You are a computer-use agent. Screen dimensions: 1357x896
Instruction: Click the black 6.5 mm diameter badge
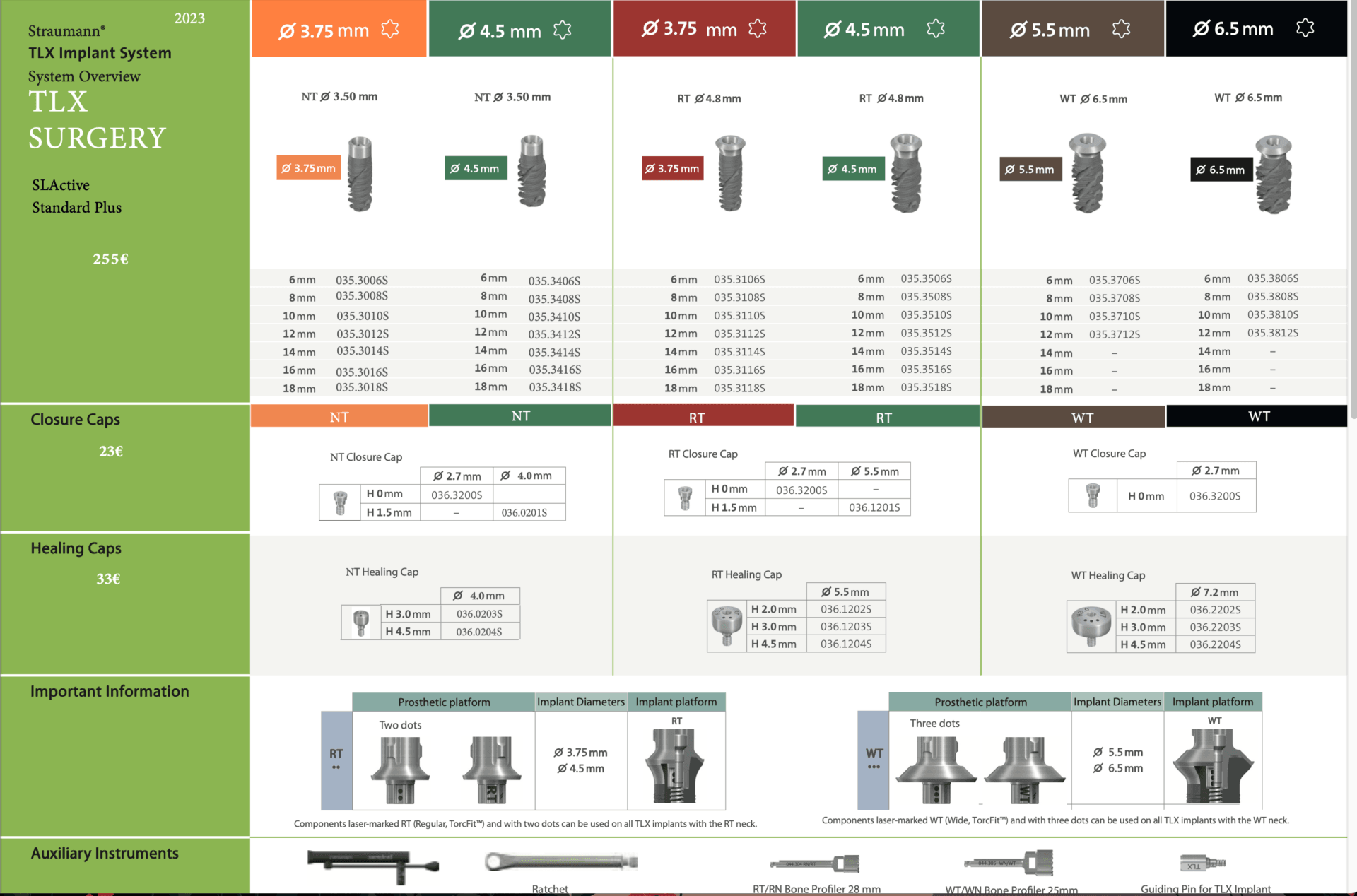coord(1221,170)
